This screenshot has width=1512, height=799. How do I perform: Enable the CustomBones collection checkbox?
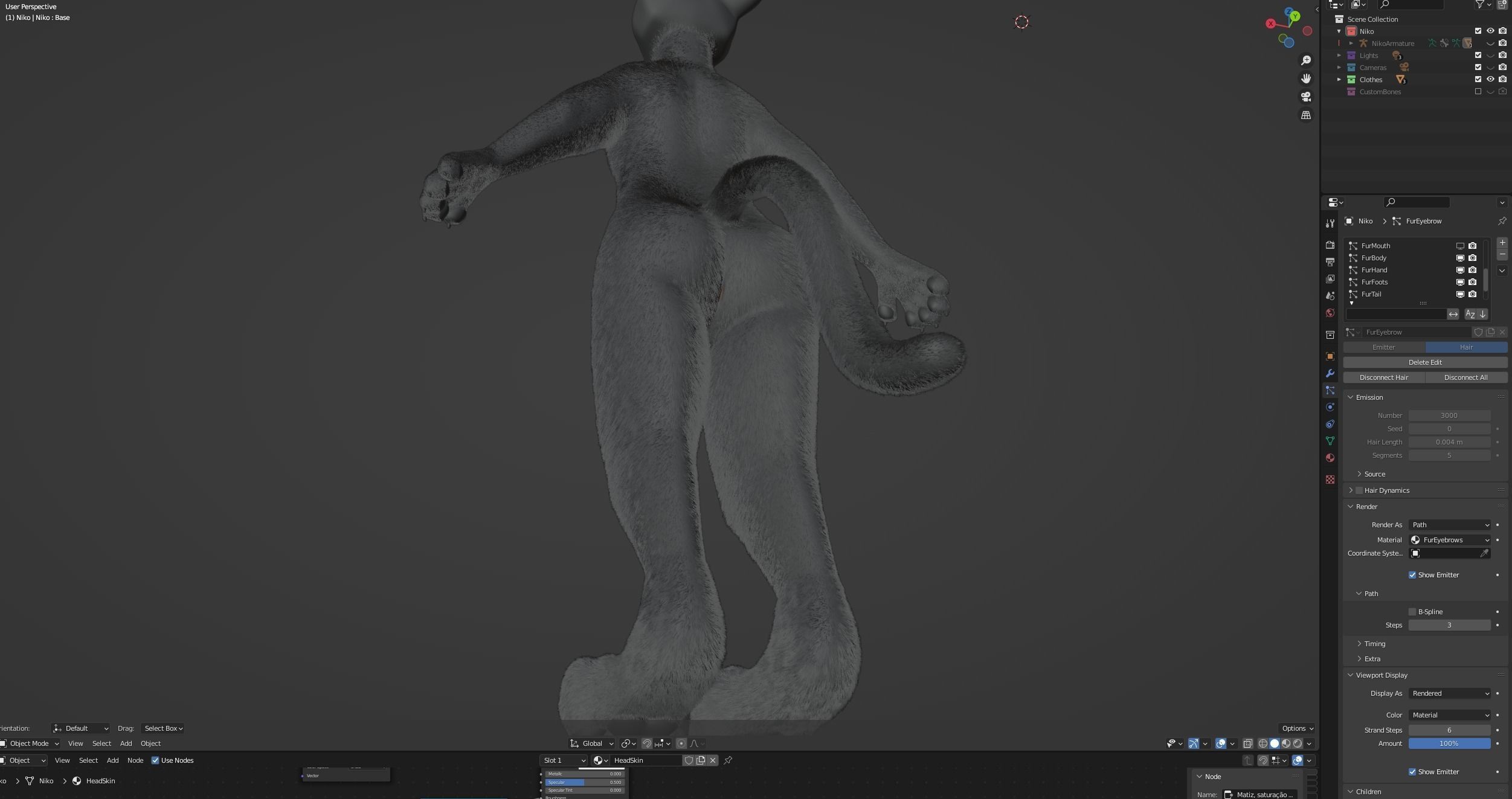pos(1478,92)
